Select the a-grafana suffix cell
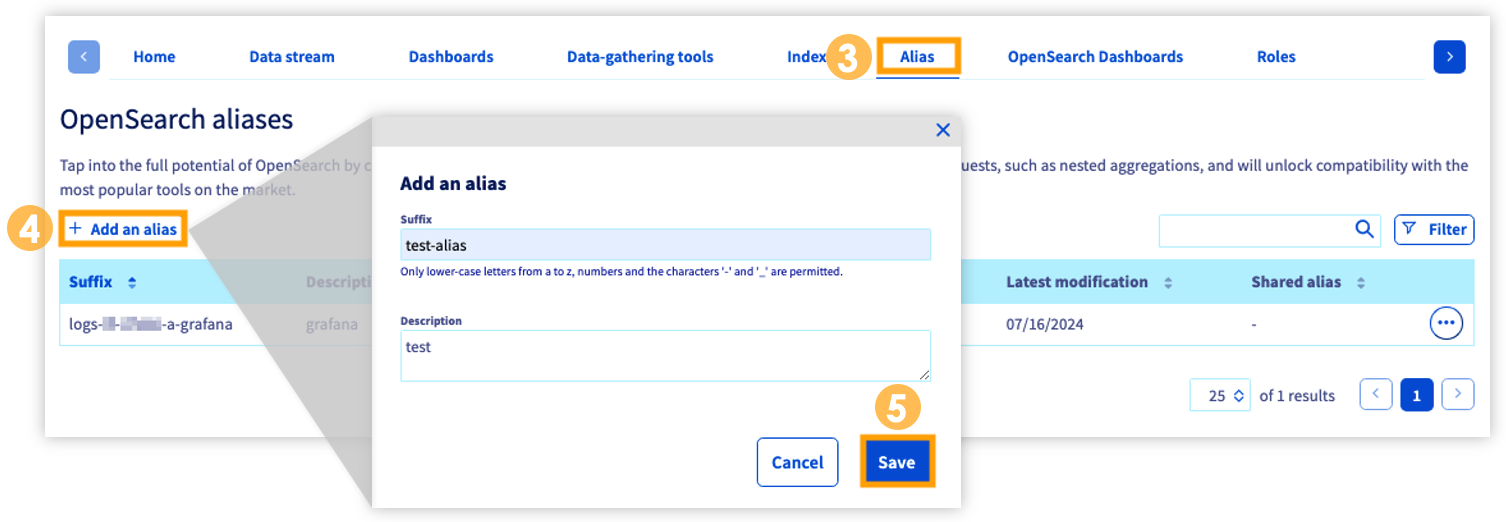 coord(150,324)
